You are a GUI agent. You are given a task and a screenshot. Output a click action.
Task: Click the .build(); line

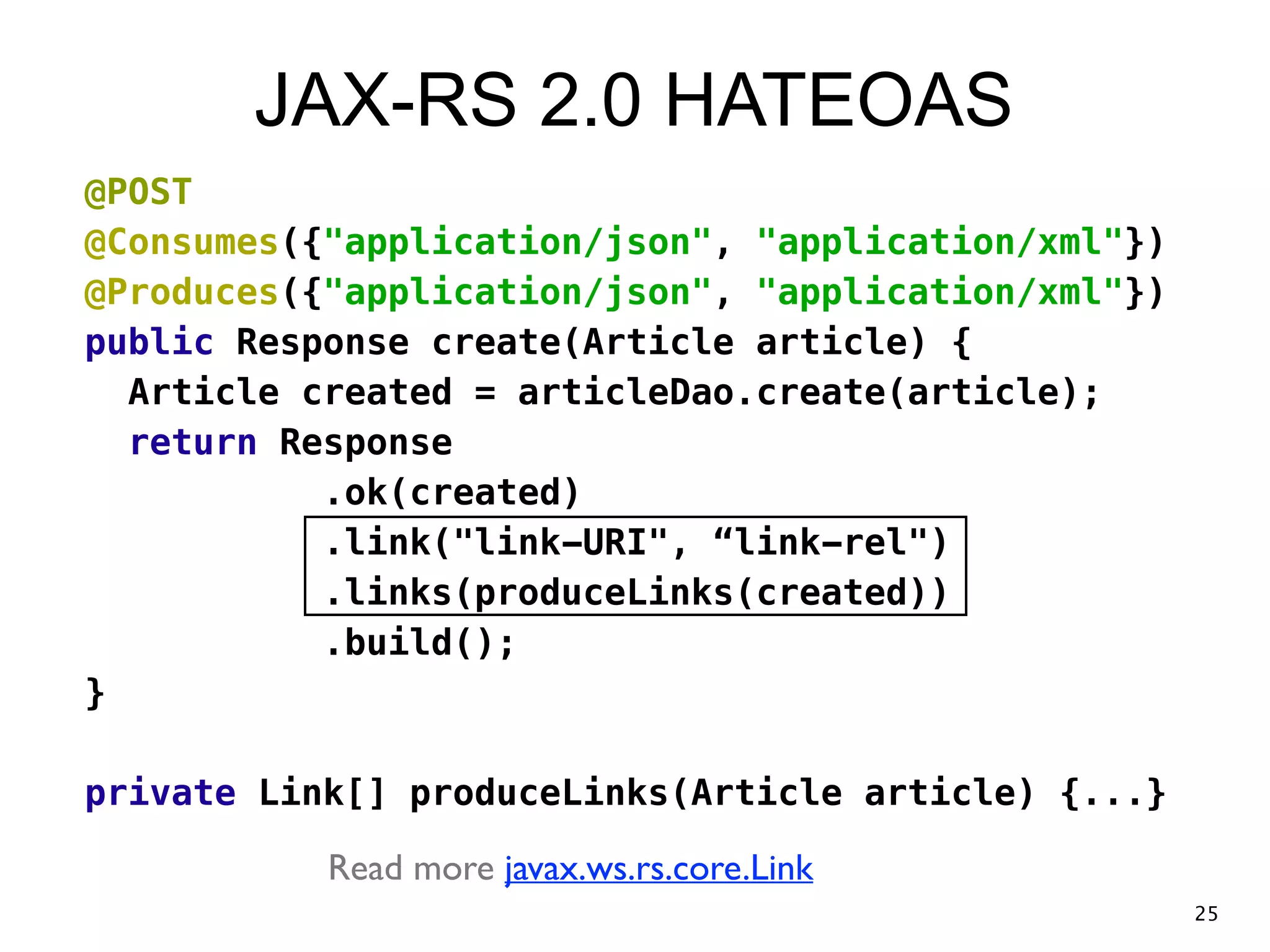click(420, 642)
